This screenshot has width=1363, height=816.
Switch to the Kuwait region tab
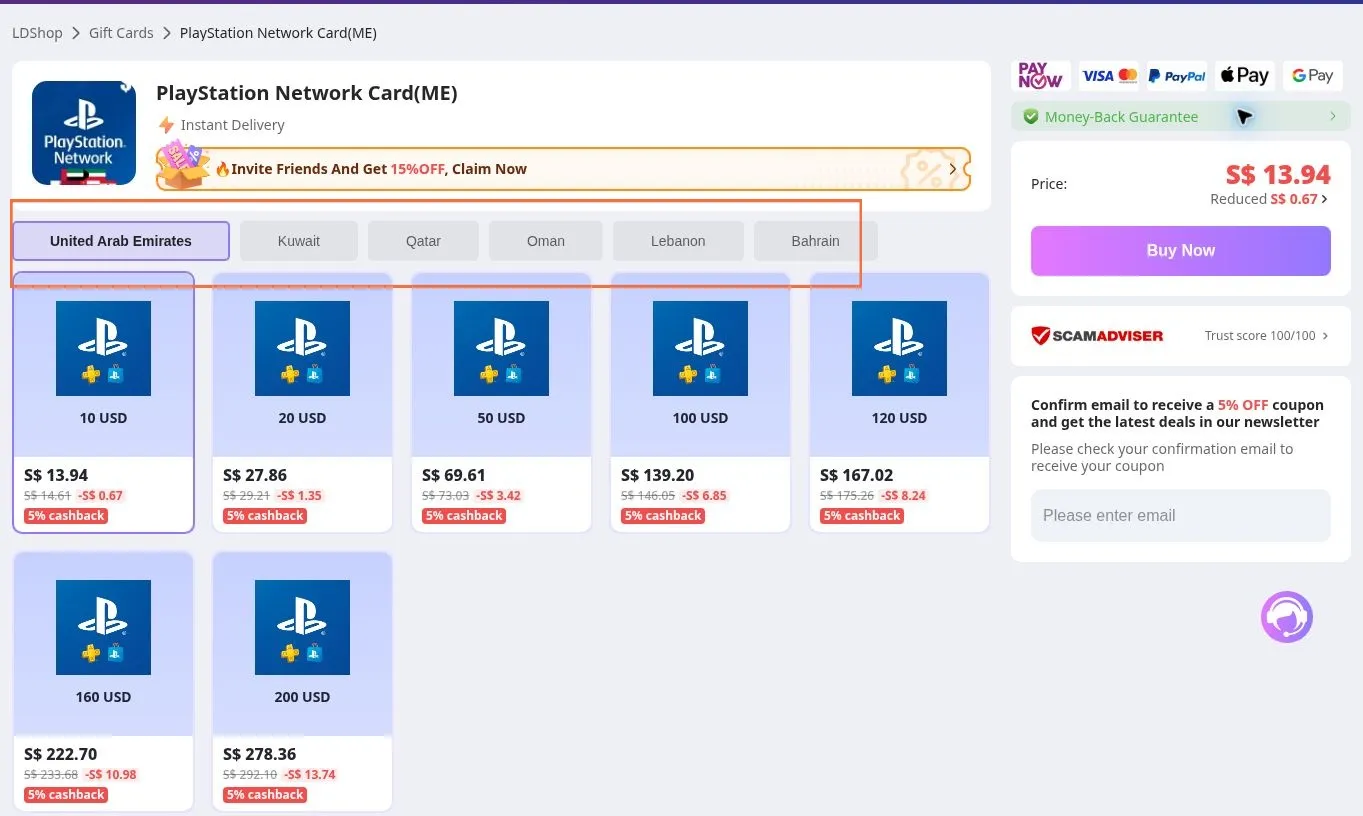(299, 241)
